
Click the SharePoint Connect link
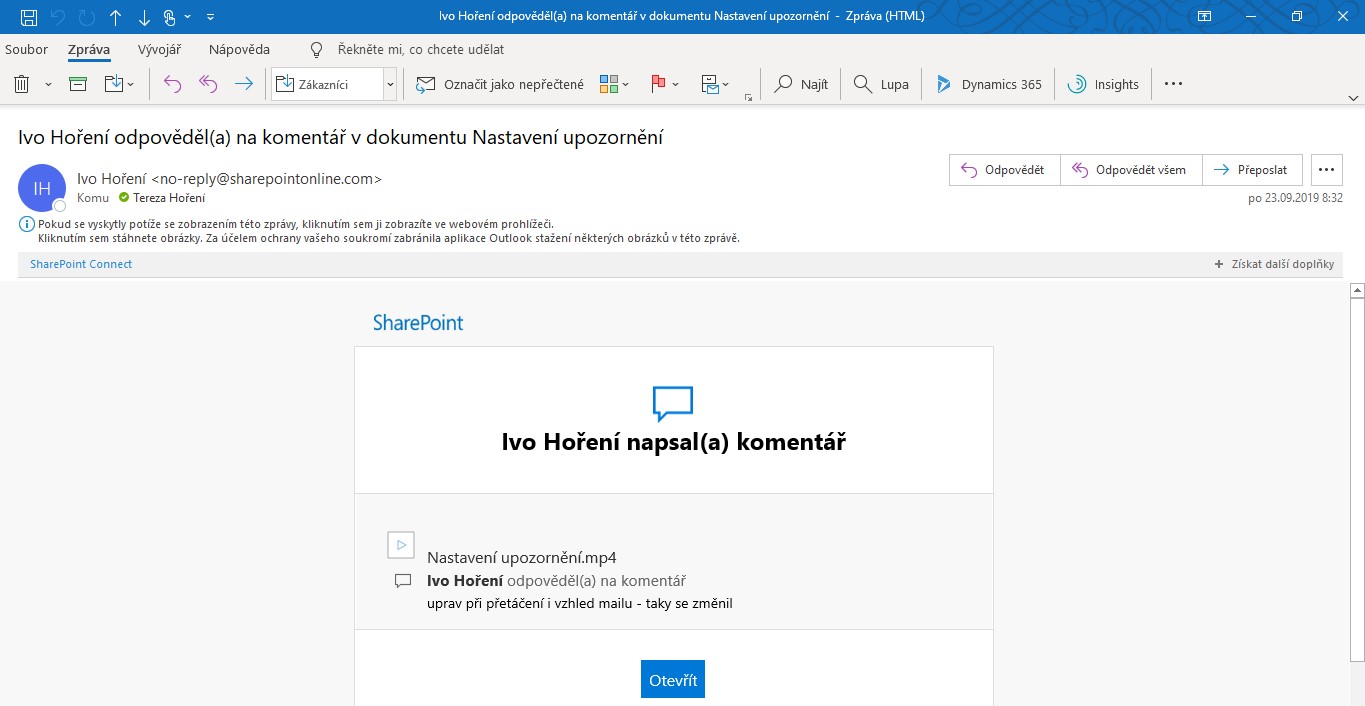(x=81, y=264)
